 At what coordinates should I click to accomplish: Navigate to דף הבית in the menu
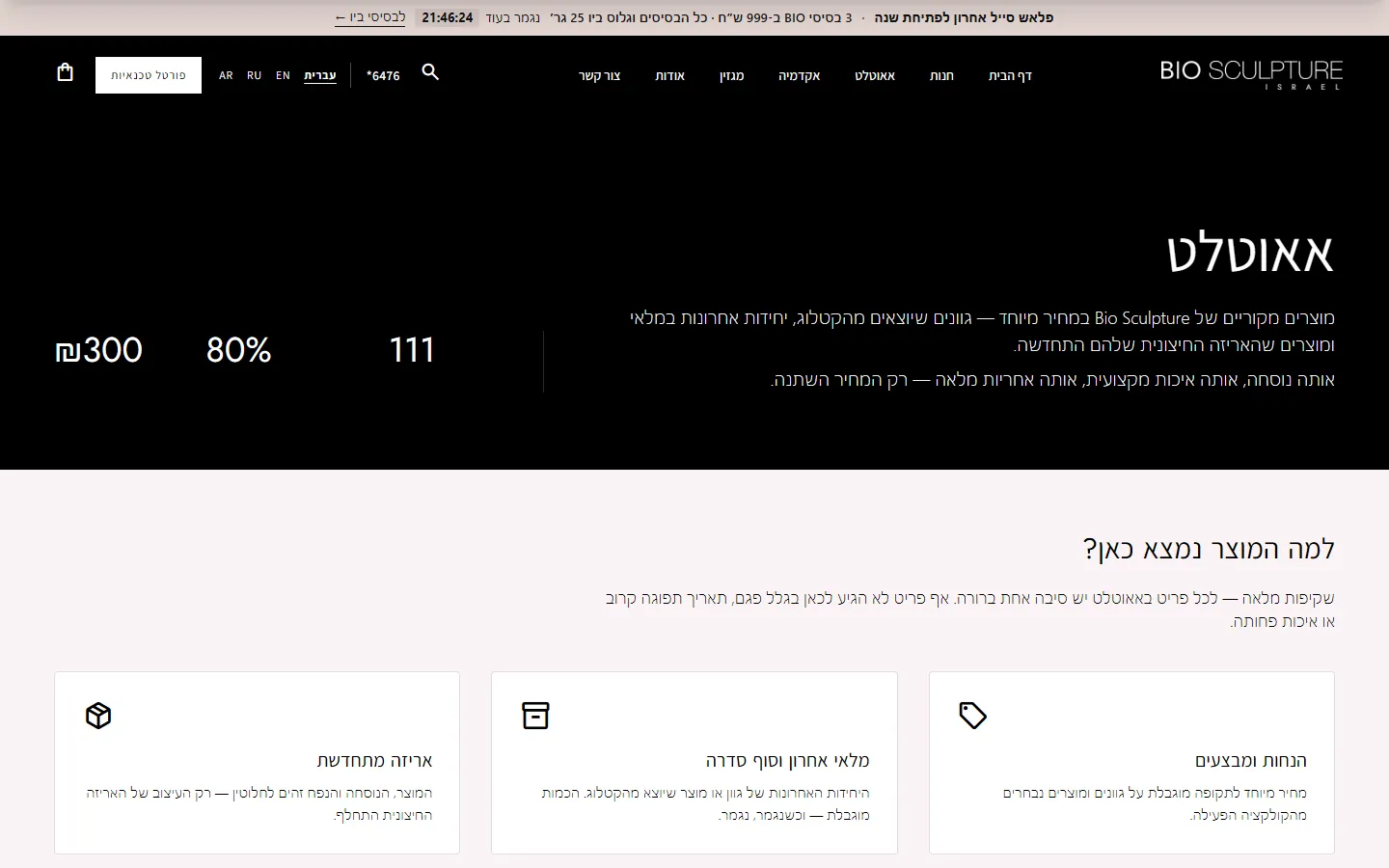[x=1010, y=75]
